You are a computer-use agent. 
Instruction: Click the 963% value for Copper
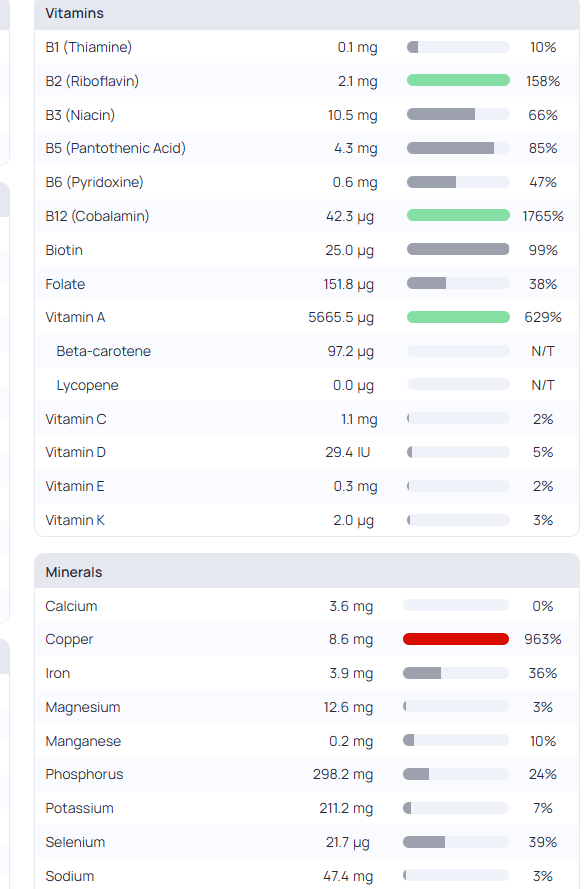543,640
